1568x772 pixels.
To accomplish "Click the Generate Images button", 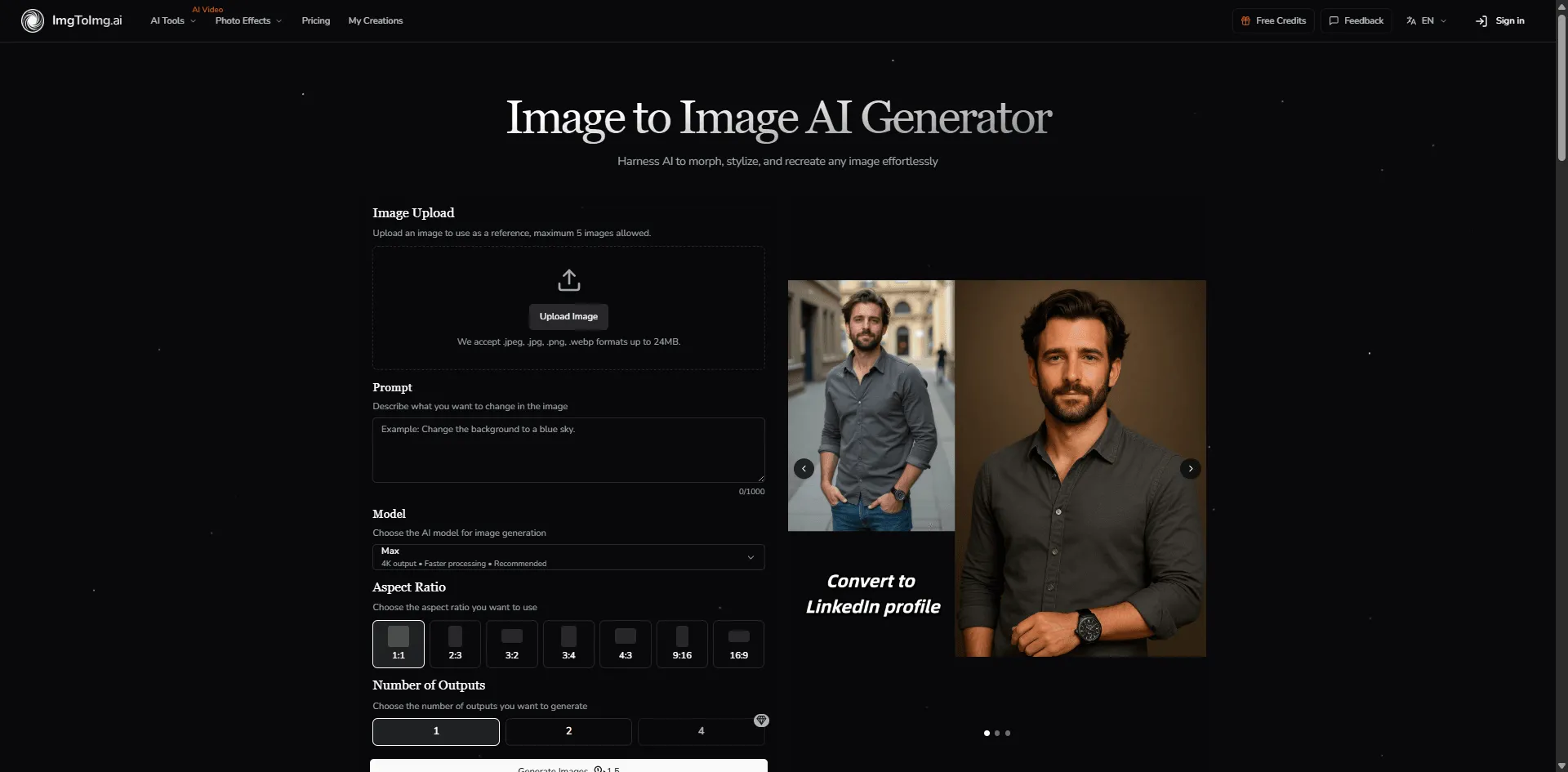I will point(568,766).
